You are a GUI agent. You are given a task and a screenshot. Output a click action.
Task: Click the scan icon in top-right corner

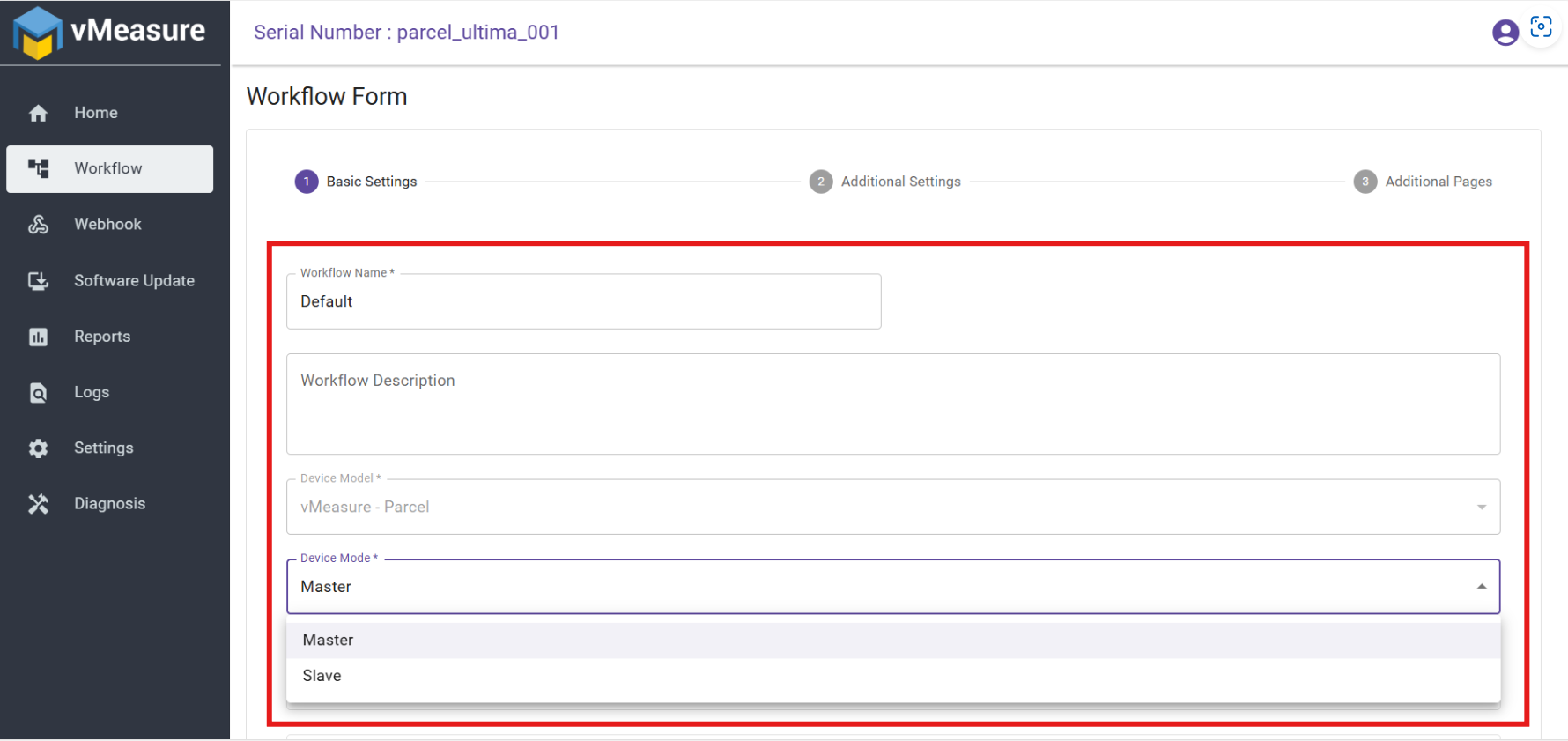1541,27
